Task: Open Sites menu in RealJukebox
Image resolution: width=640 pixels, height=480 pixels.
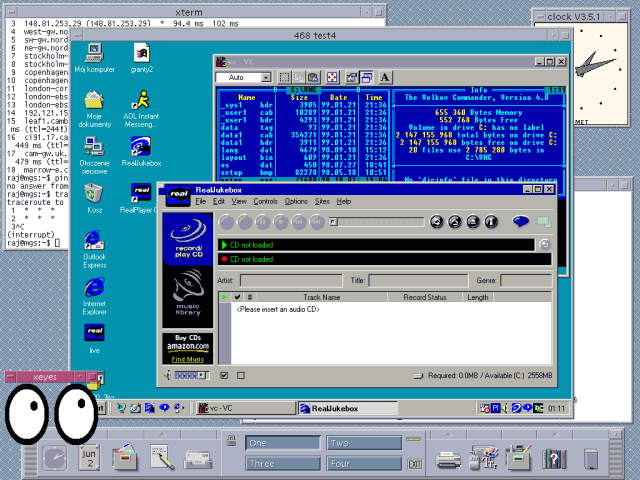Action: 322,201
